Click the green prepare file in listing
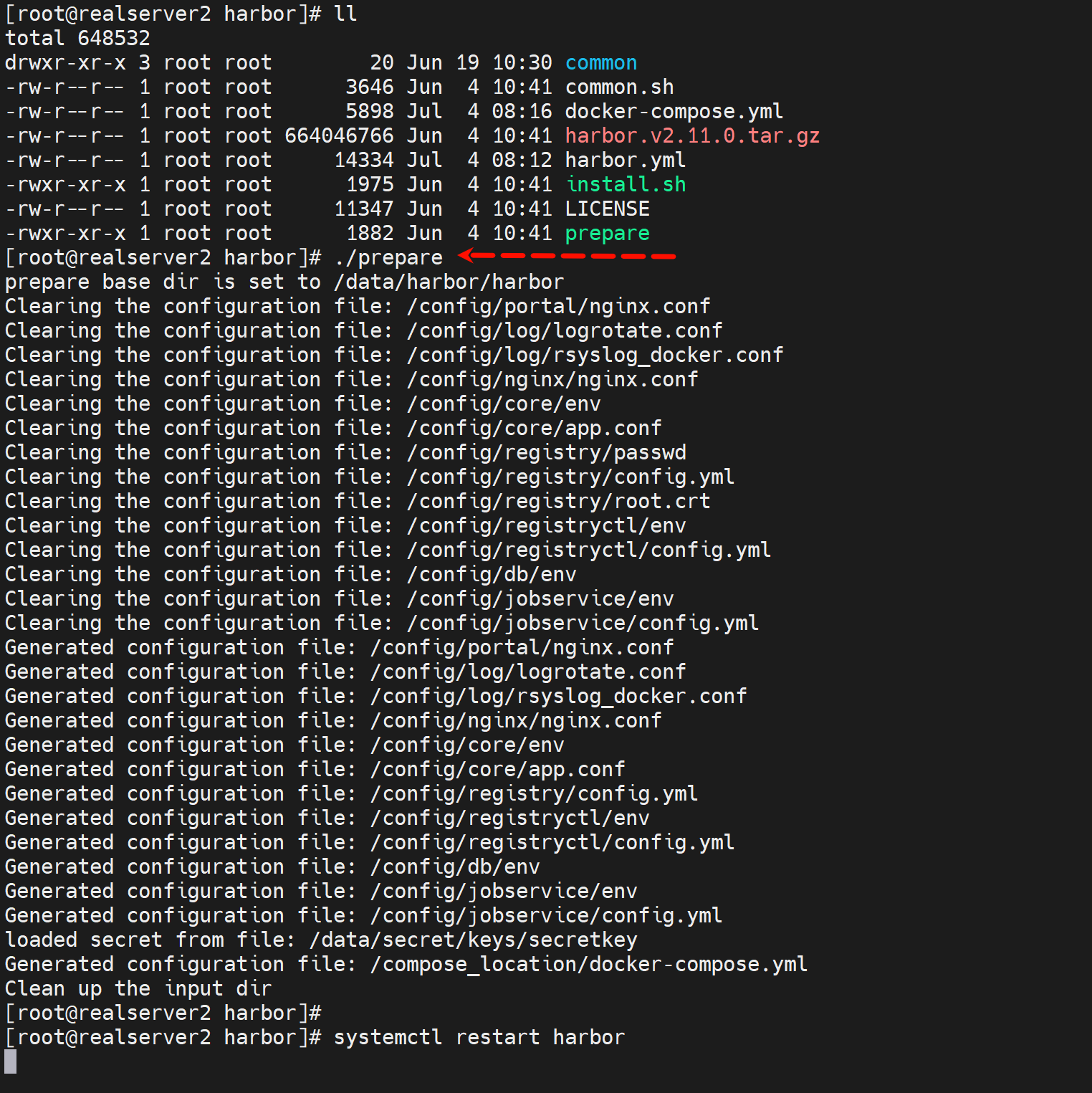The image size is (1092, 1093). 607,234
